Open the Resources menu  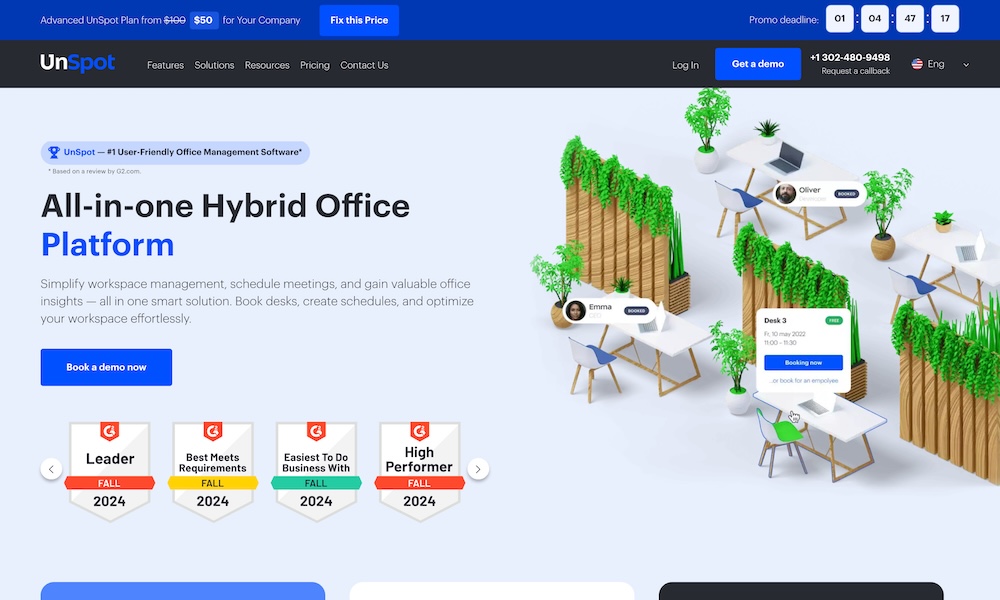pyautogui.click(x=267, y=65)
